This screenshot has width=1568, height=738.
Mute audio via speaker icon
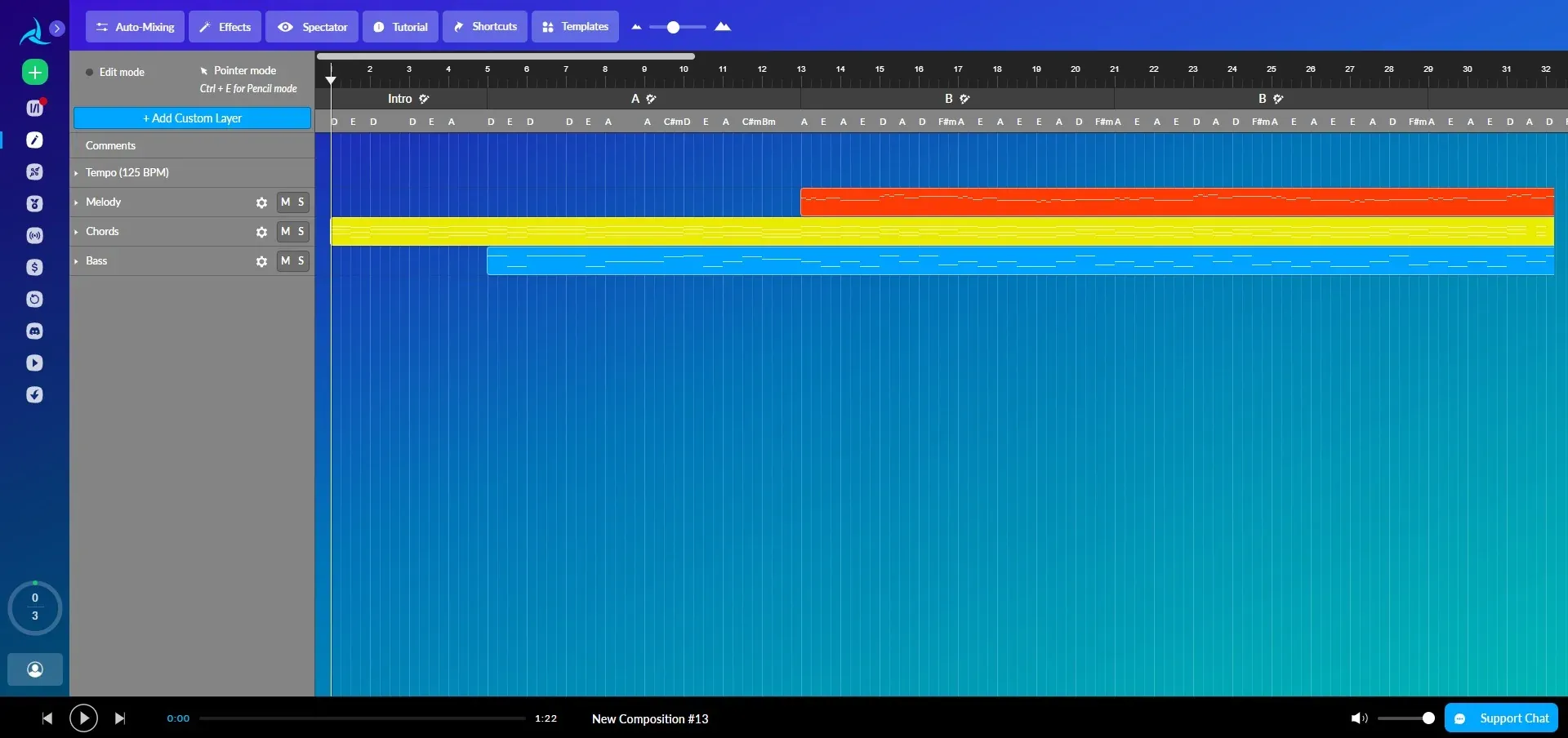[x=1359, y=718]
